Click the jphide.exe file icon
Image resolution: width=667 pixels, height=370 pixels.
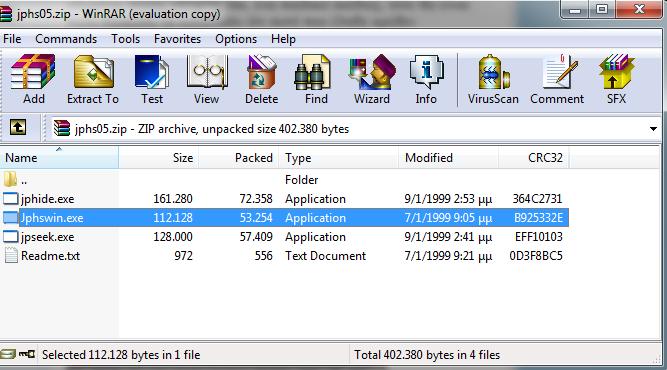pyautogui.click(x=11, y=199)
